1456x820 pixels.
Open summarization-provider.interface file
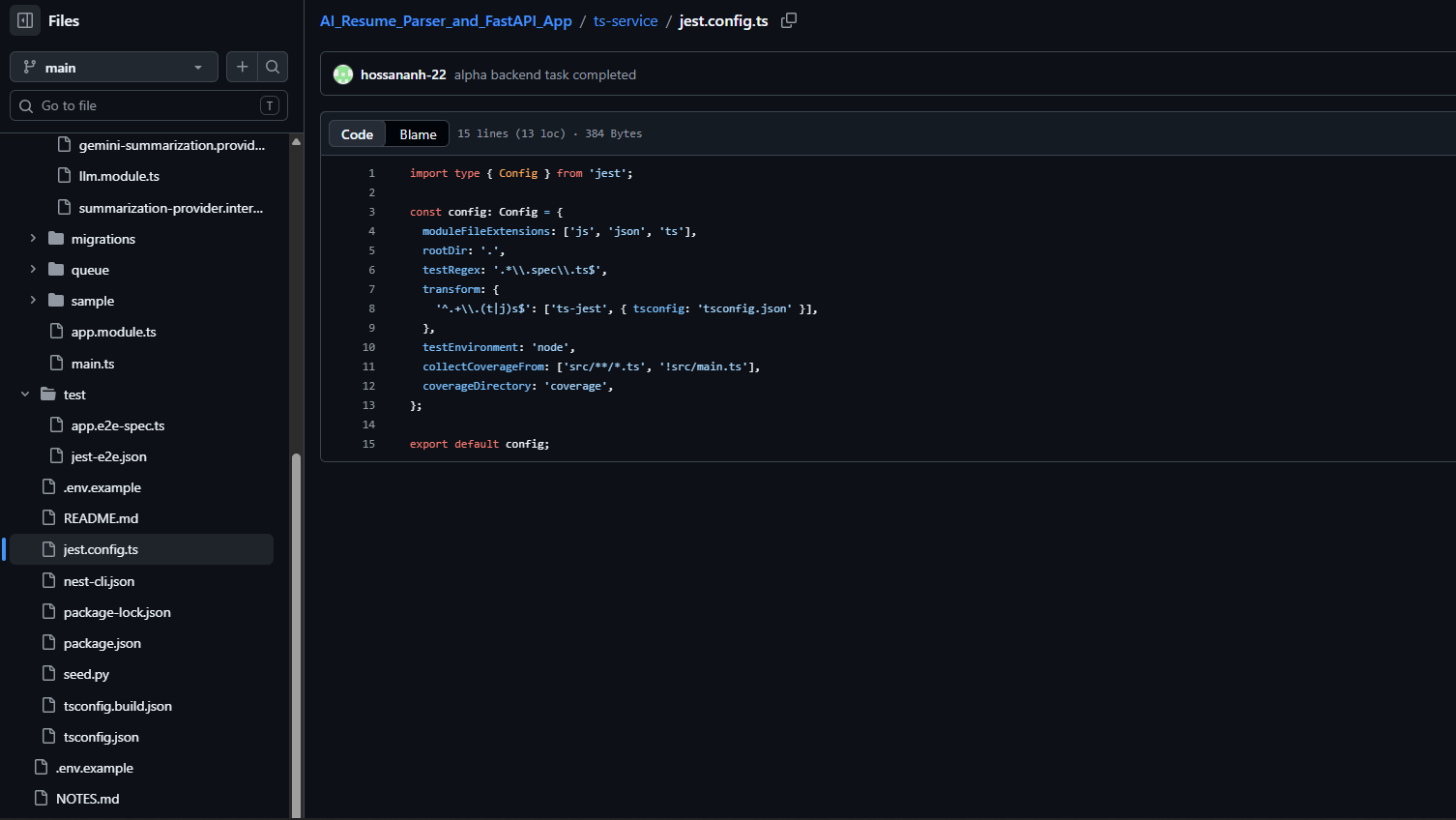[x=171, y=208]
